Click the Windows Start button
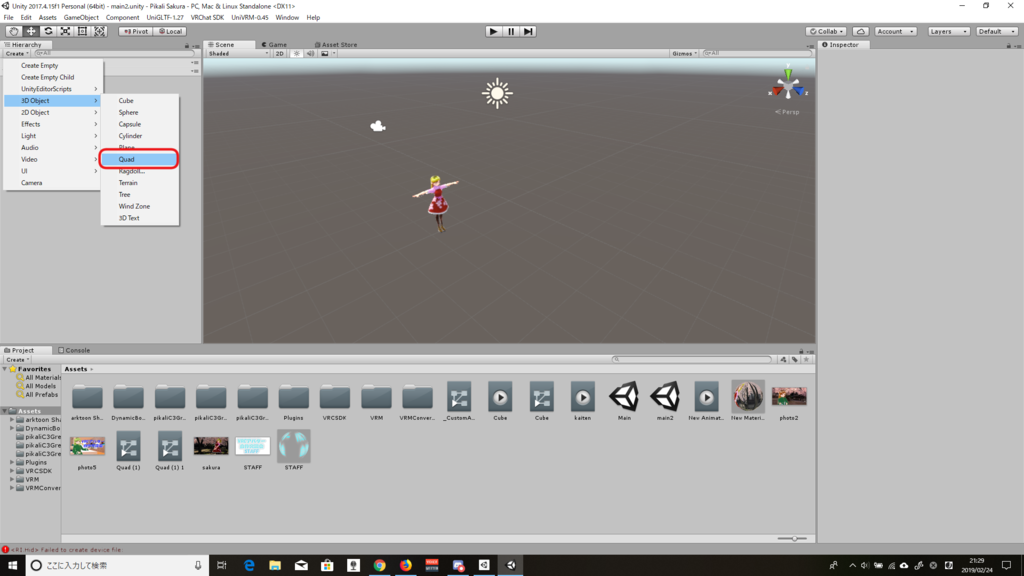This screenshot has width=1024, height=576. [x=12, y=565]
